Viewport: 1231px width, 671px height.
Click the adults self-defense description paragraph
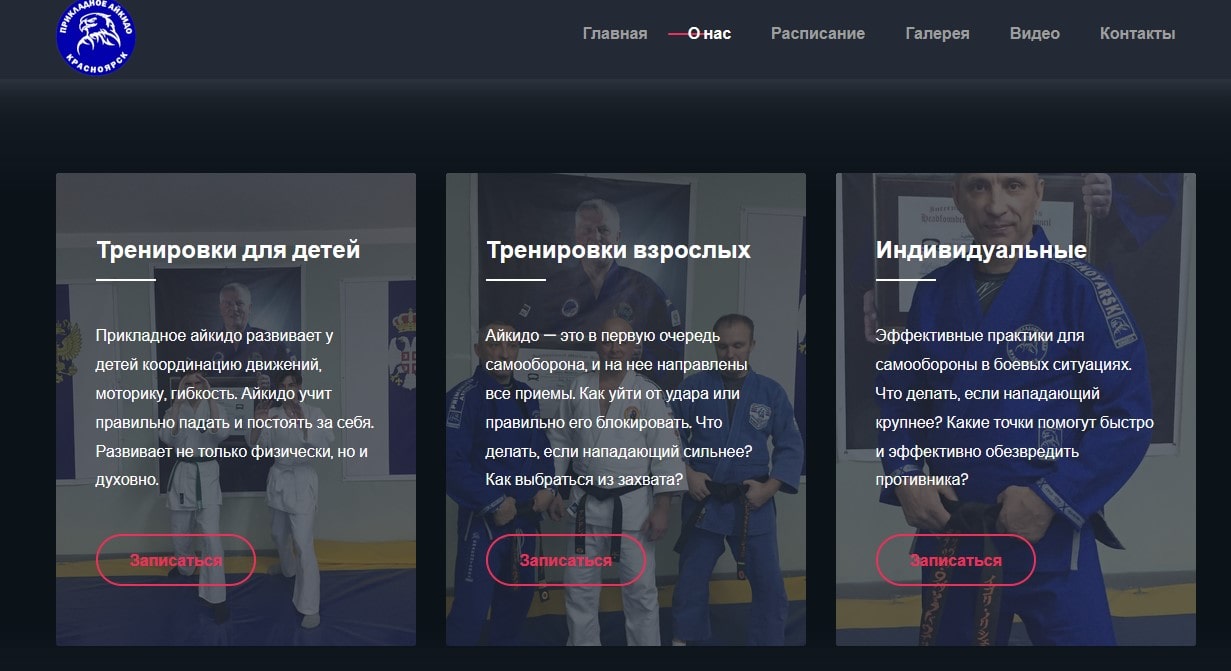point(620,407)
